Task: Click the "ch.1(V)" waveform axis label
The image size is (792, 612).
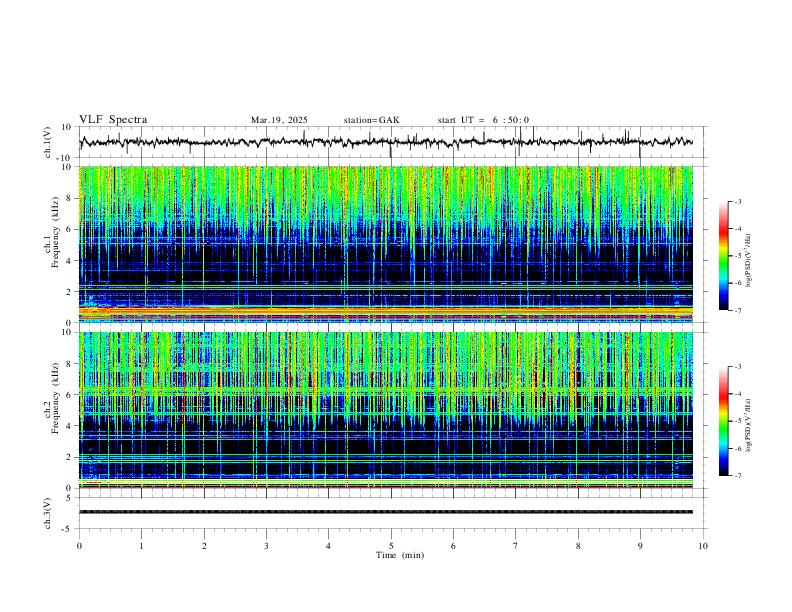Action: point(48,142)
